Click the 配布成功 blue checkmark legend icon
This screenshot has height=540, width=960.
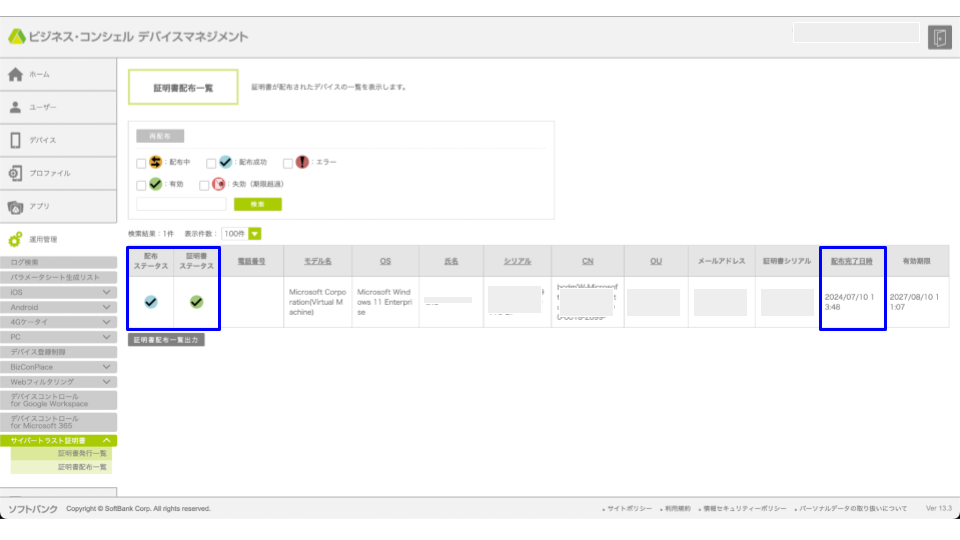tap(225, 162)
